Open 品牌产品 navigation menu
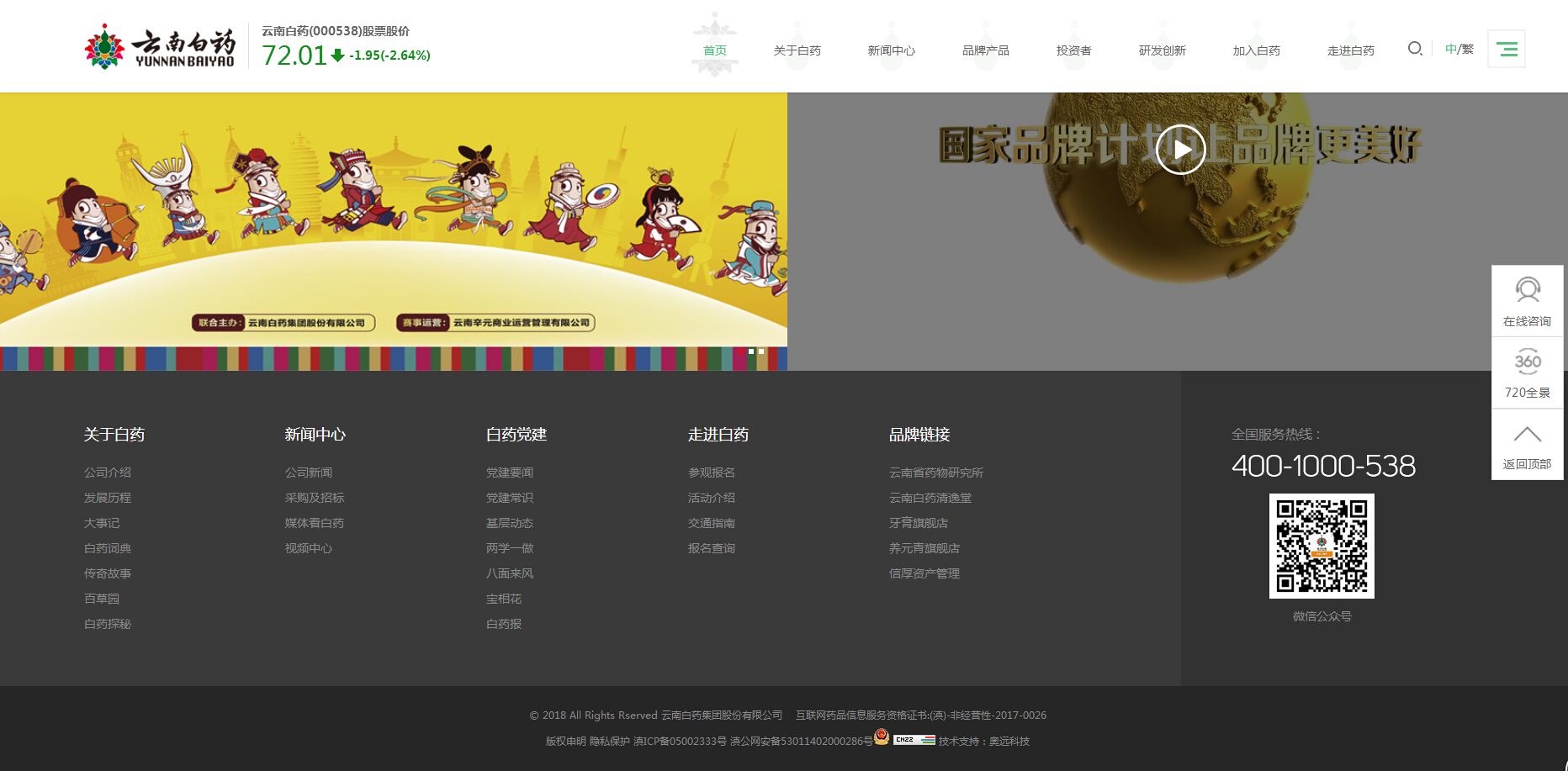Viewport: 1568px width, 771px height. coord(985,50)
